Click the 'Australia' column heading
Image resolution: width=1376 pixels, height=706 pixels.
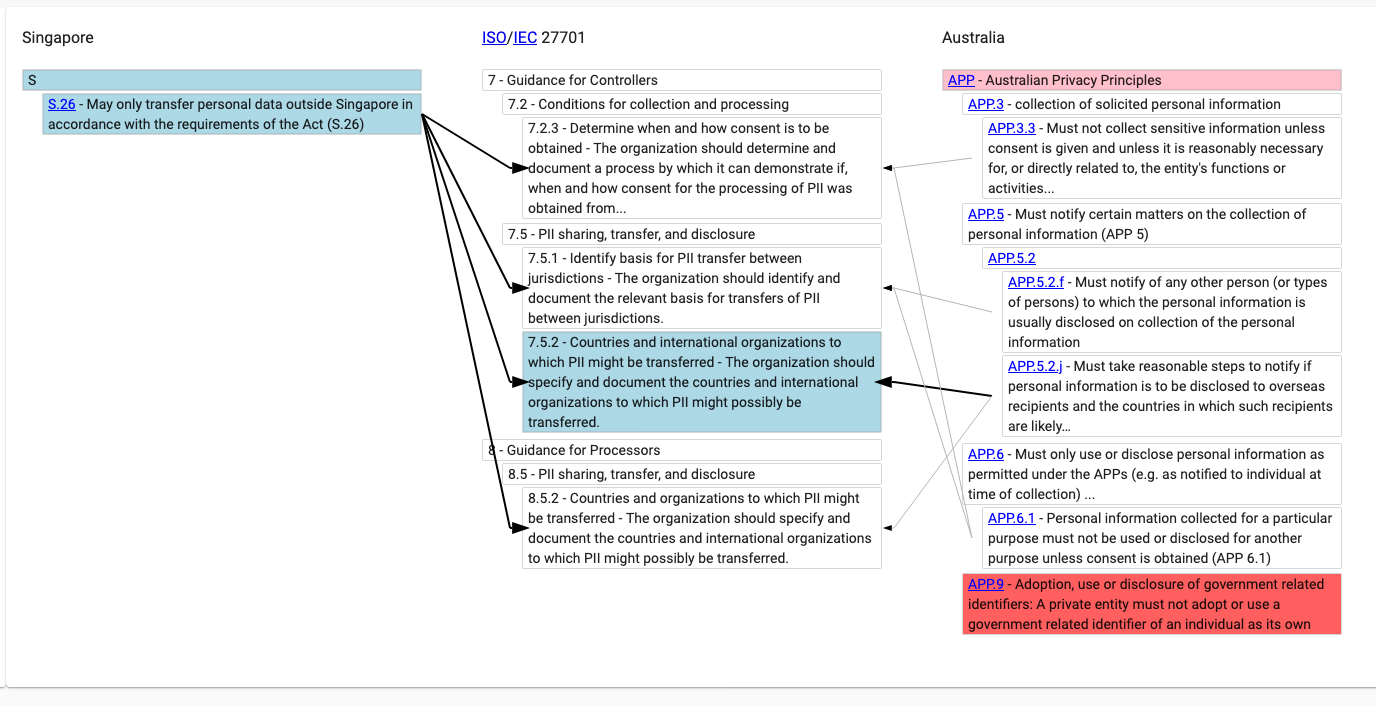973,38
